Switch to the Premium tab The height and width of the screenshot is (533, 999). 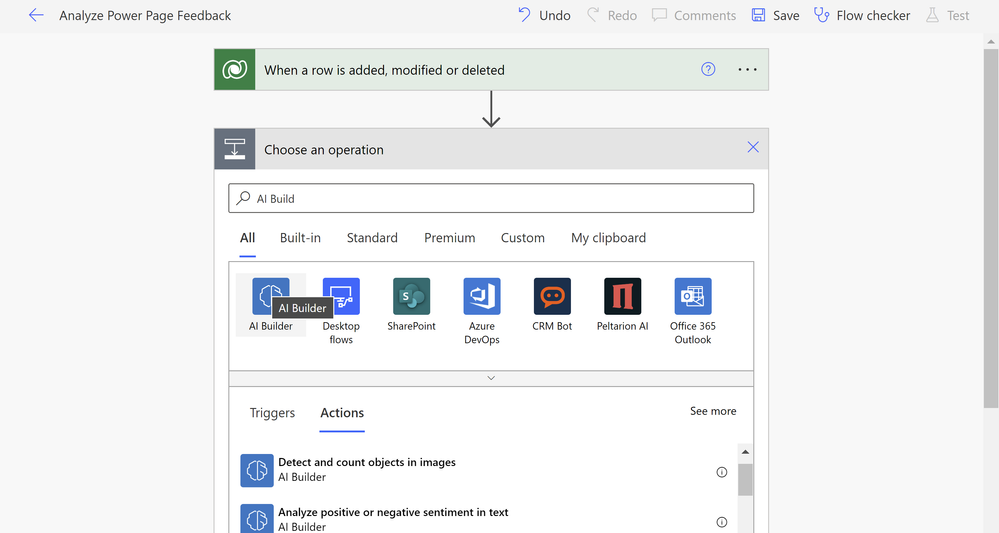click(450, 238)
